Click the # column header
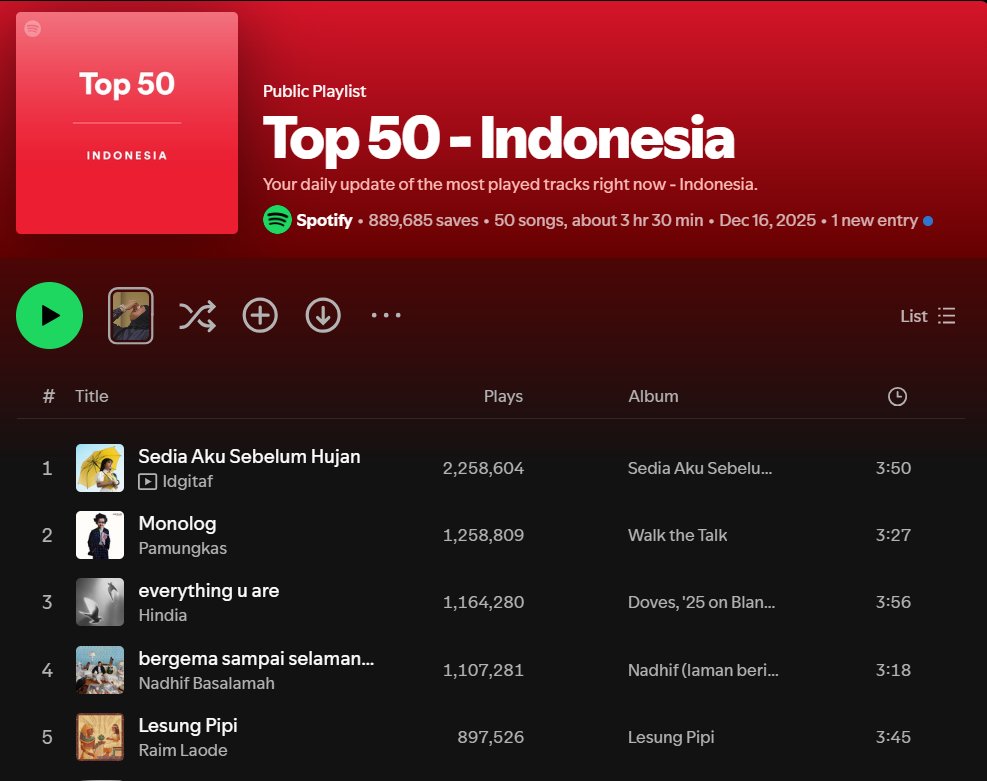 point(48,396)
